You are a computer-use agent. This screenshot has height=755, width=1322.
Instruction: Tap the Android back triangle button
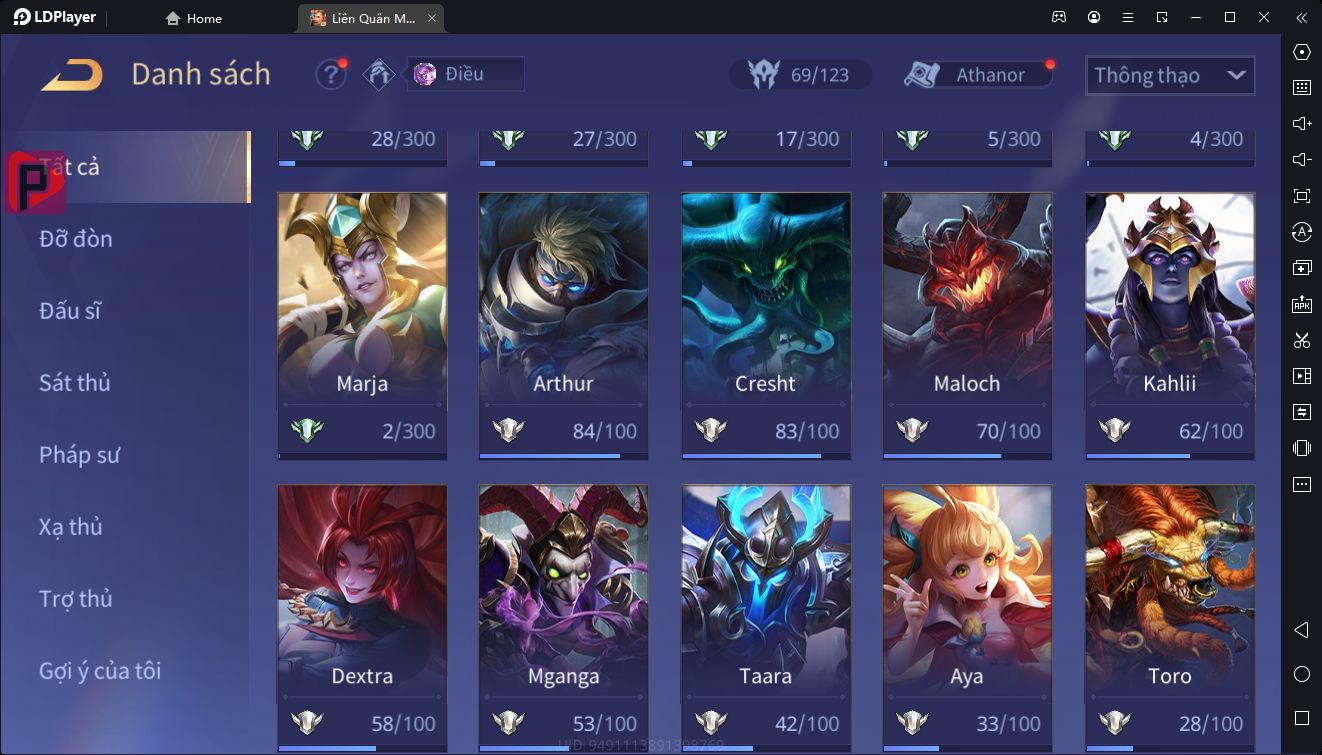coord(1302,630)
